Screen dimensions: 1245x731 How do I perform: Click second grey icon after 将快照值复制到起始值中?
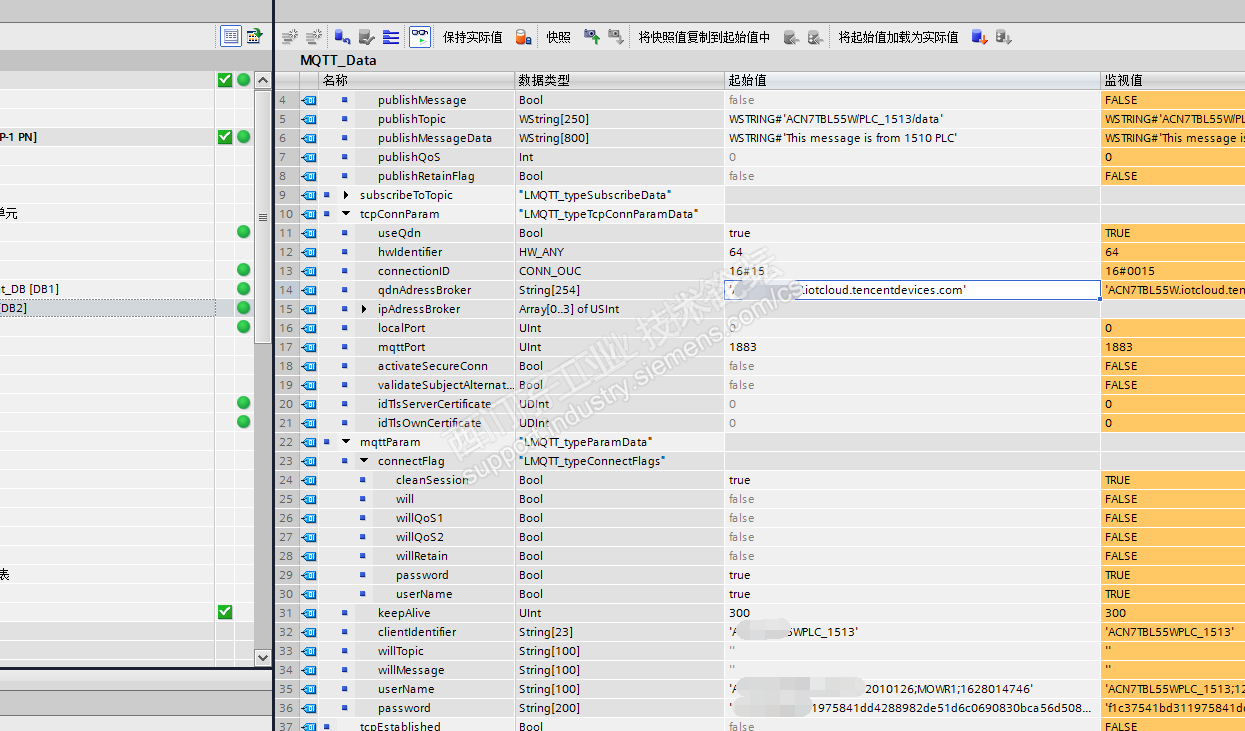[x=815, y=37]
